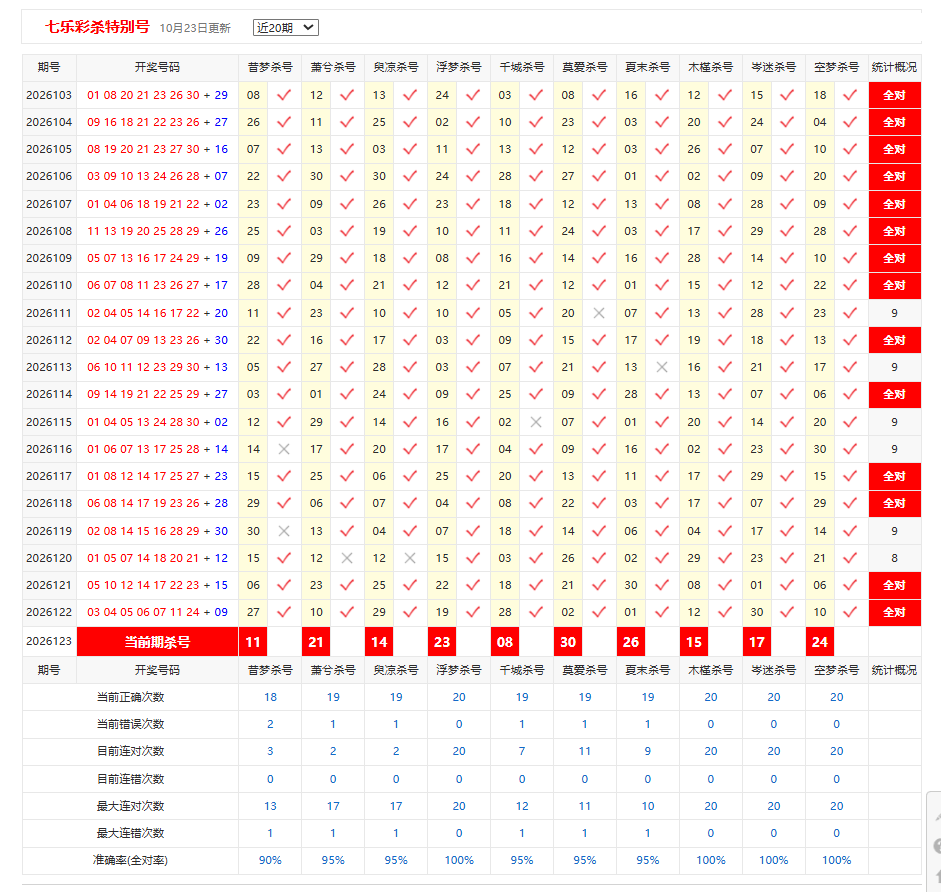Image resolution: width=941 pixels, height=892 pixels.
Task: Click the 统计概况 header in the top header row
Action: (894, 67)
